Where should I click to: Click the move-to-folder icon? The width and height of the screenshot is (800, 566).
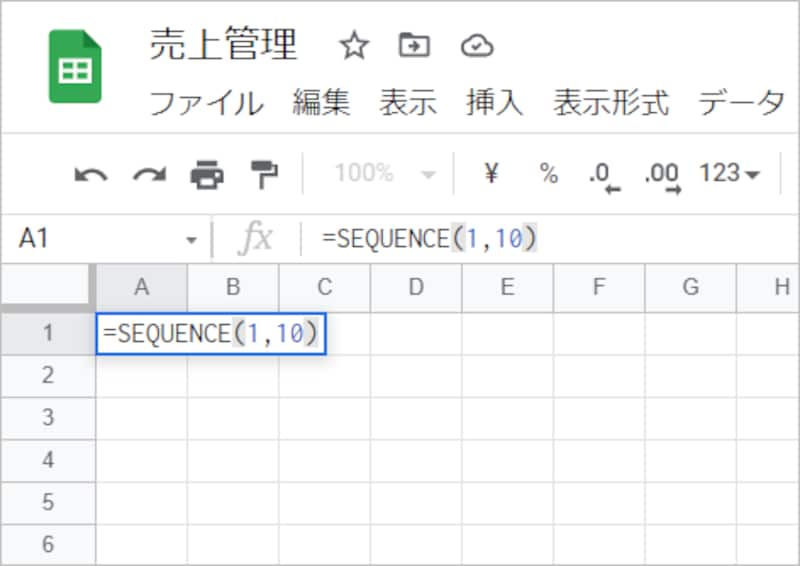click(x=414, y=45)
